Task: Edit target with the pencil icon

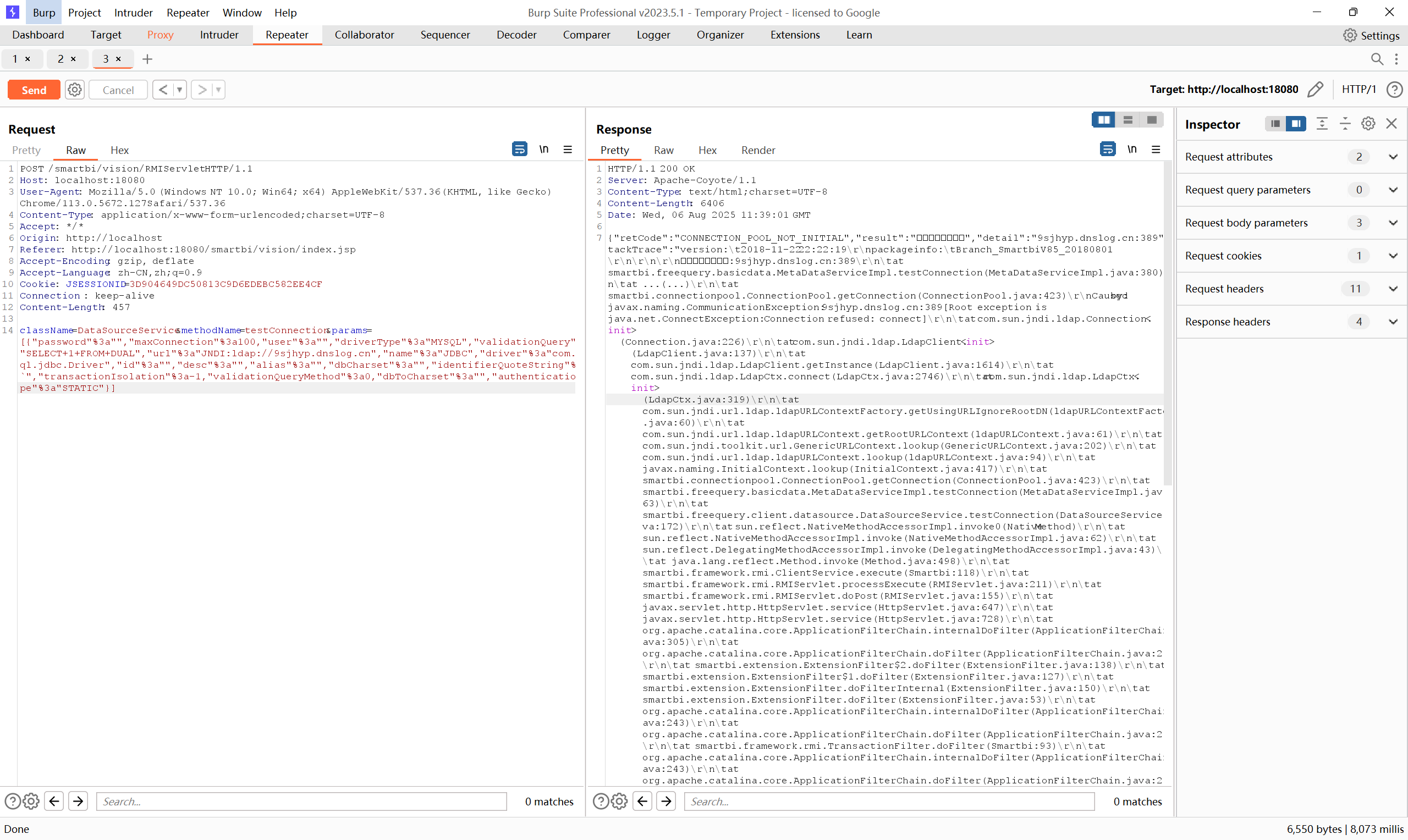Action: click(x=1315, y=90)
